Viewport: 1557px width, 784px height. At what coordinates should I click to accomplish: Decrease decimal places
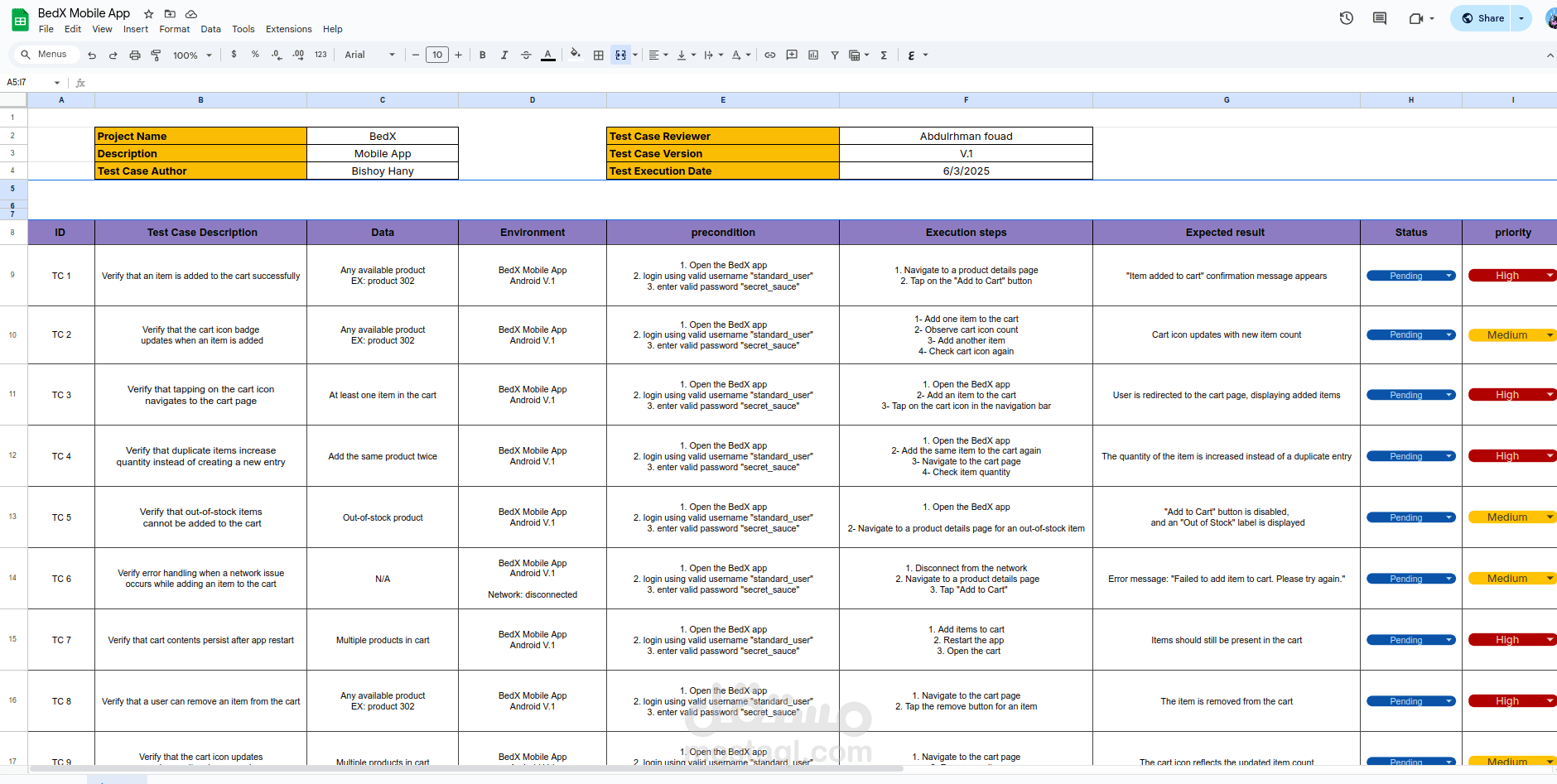[x=277, y=55]
